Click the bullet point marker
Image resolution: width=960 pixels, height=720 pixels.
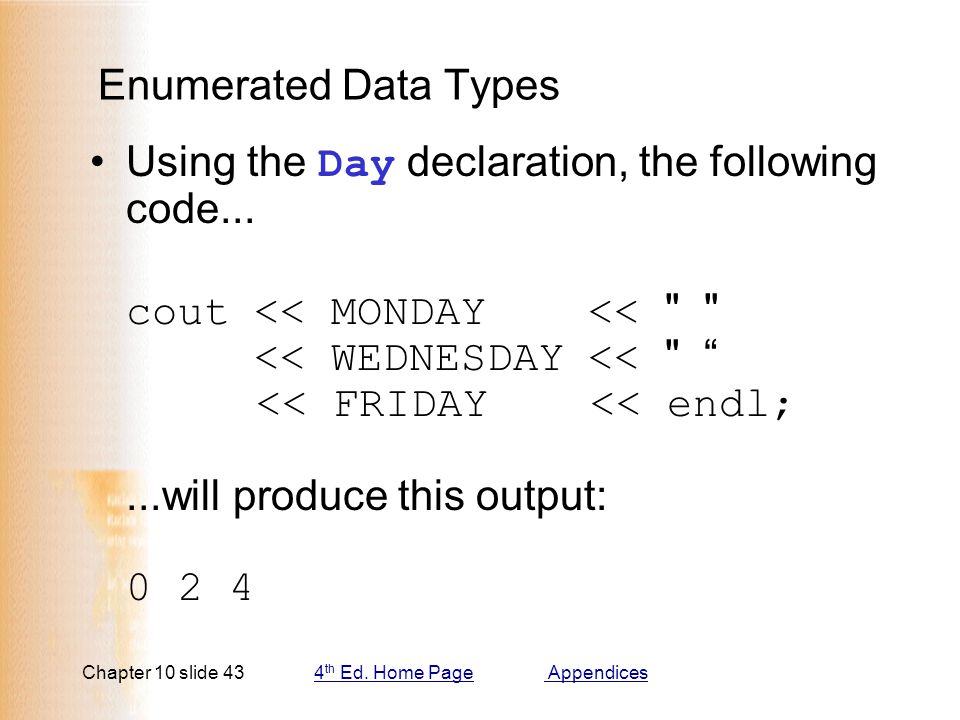(97, 162)
